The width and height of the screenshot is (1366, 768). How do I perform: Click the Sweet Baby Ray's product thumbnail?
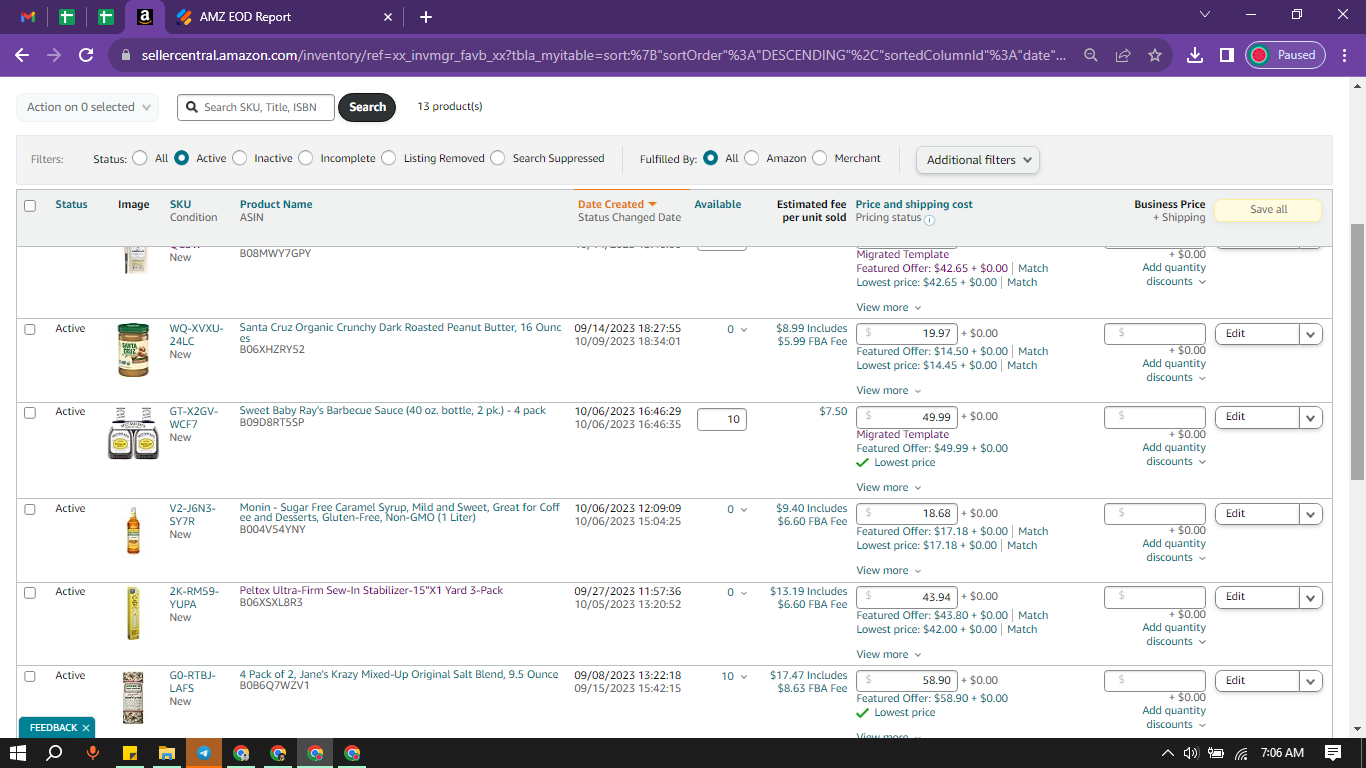(133, 434)
